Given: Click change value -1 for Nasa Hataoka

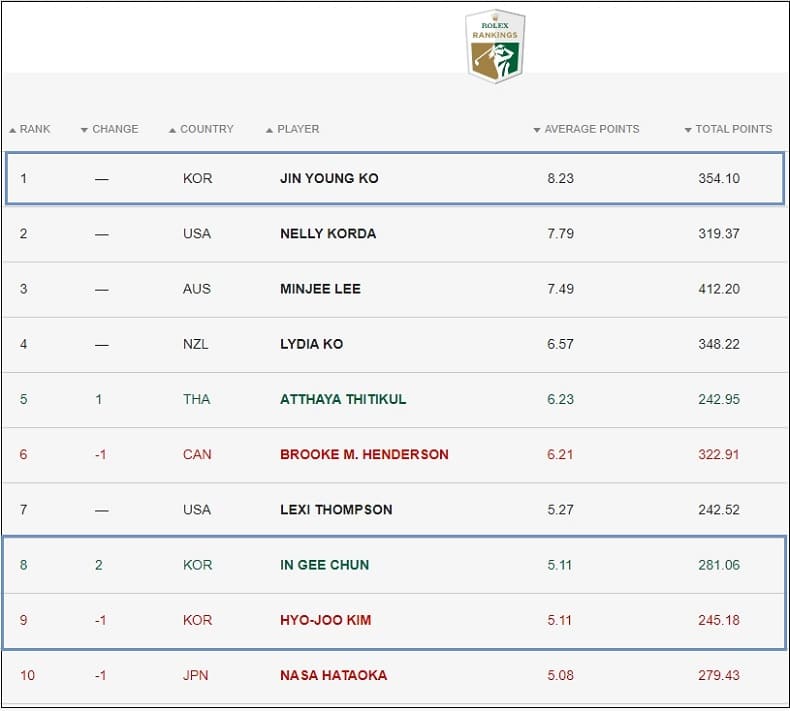Looking at the screenshot, I should click(101, 675).
